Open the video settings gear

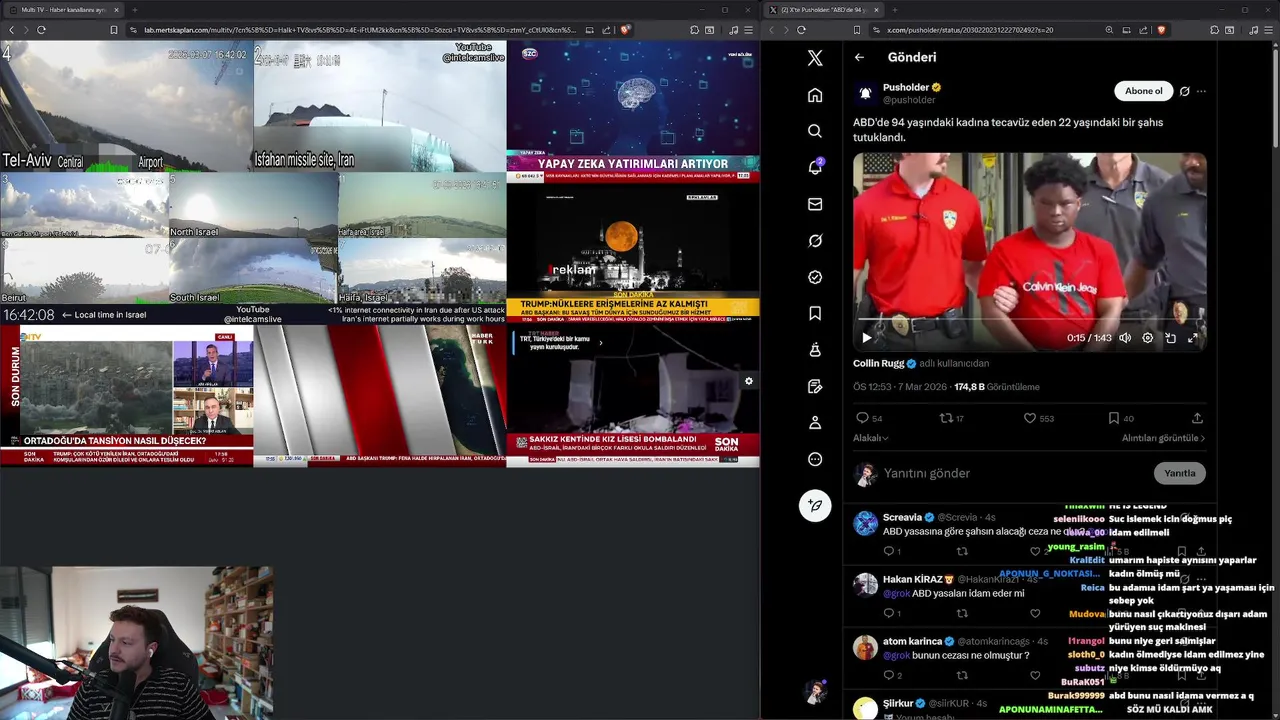(x=1147, y=338)
